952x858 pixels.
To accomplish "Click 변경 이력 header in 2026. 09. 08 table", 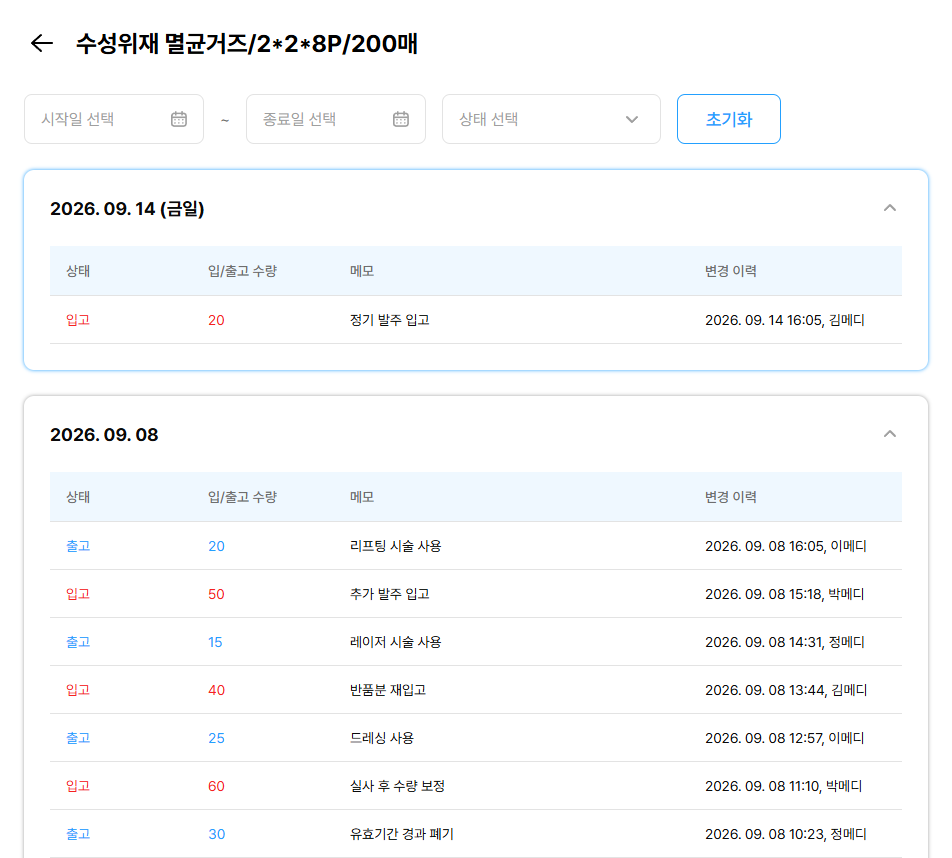I will 730,497.
